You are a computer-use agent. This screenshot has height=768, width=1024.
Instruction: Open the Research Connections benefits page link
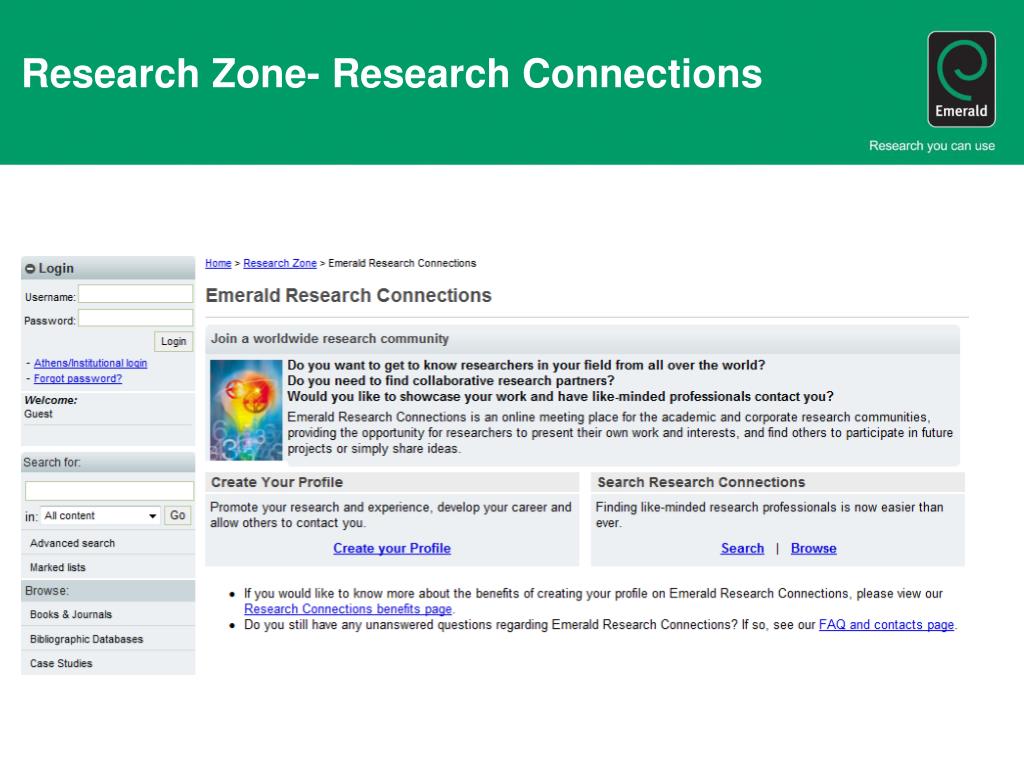(x=348, y=609)
